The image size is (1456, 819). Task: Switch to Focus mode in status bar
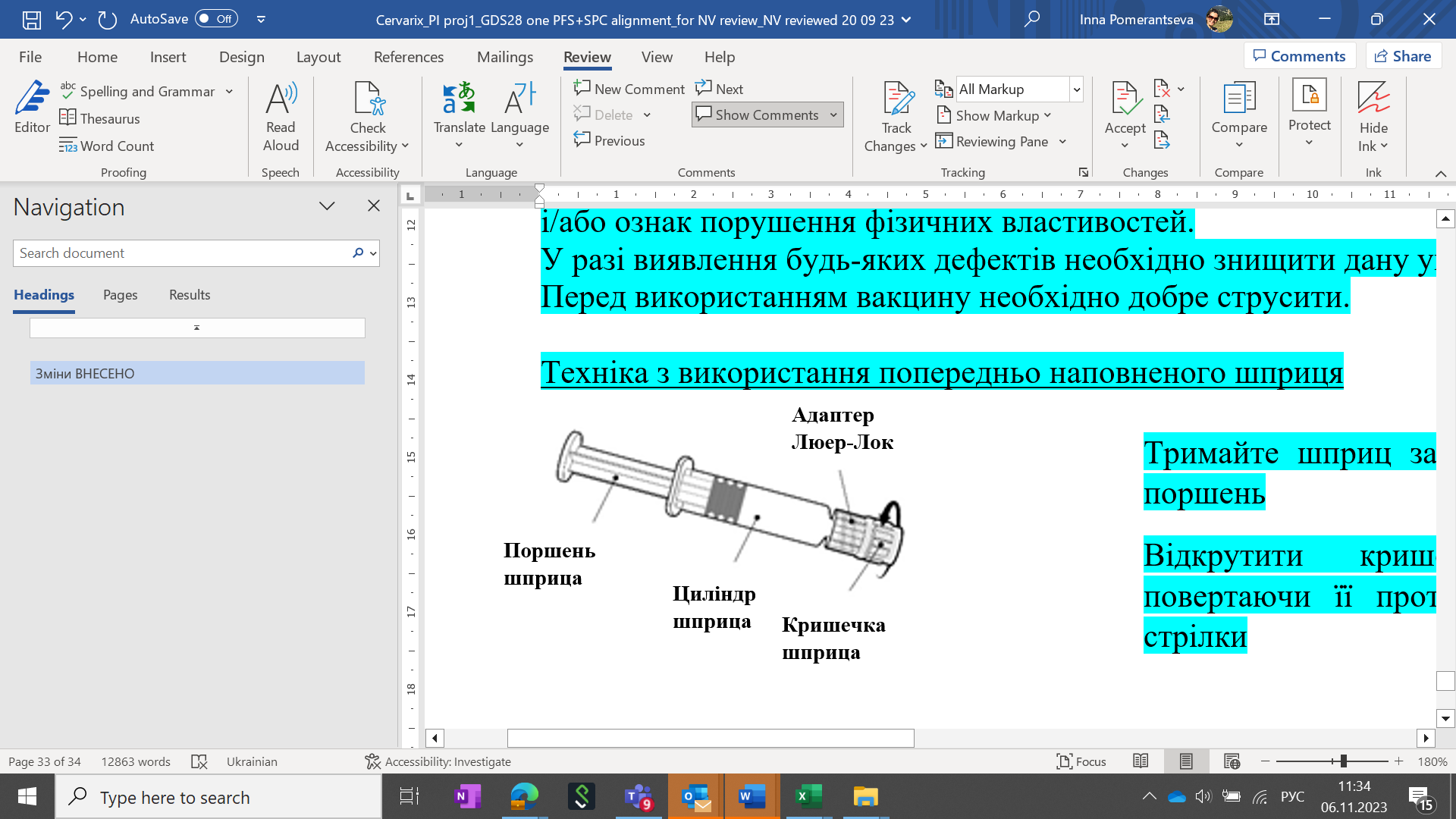coord(1082,761)
